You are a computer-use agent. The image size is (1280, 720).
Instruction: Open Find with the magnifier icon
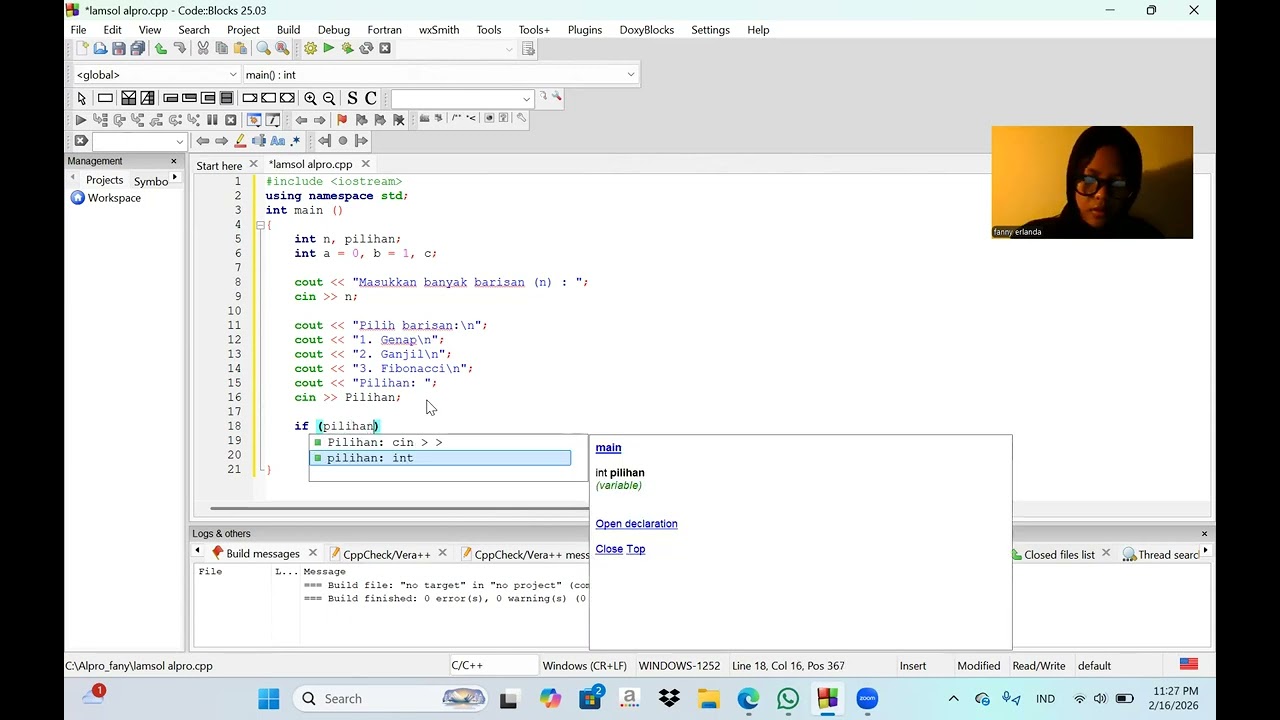[263, 48]
